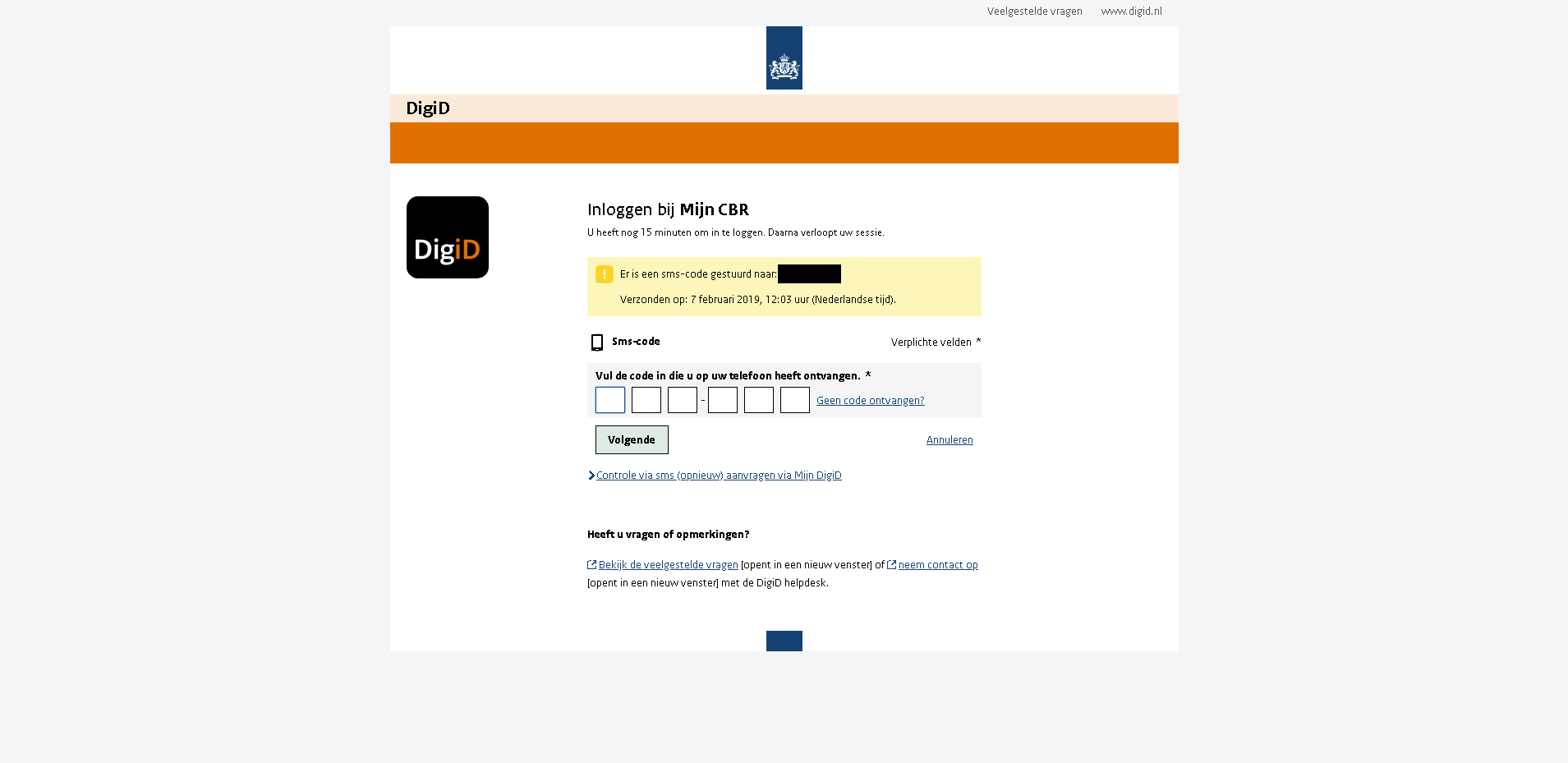Open the Geen code ontvangen? link
The image size is (1568, 763).
[870, 401]
